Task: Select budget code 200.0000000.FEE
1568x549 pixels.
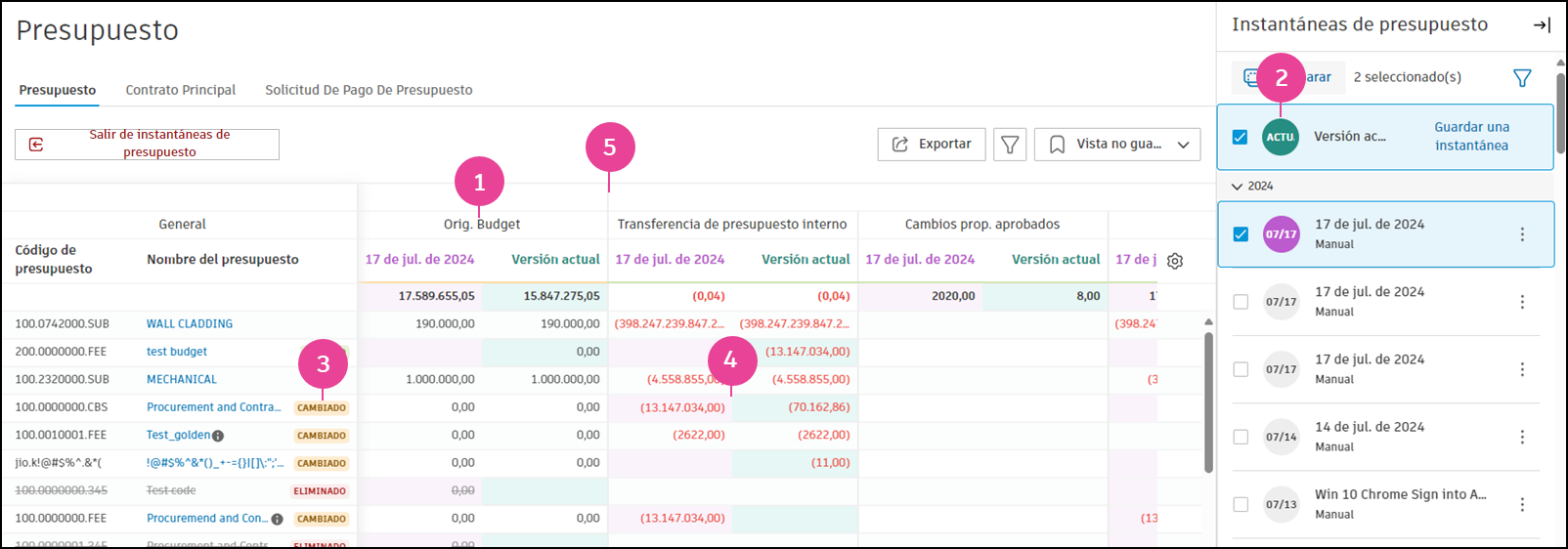Action: (62, 352)
